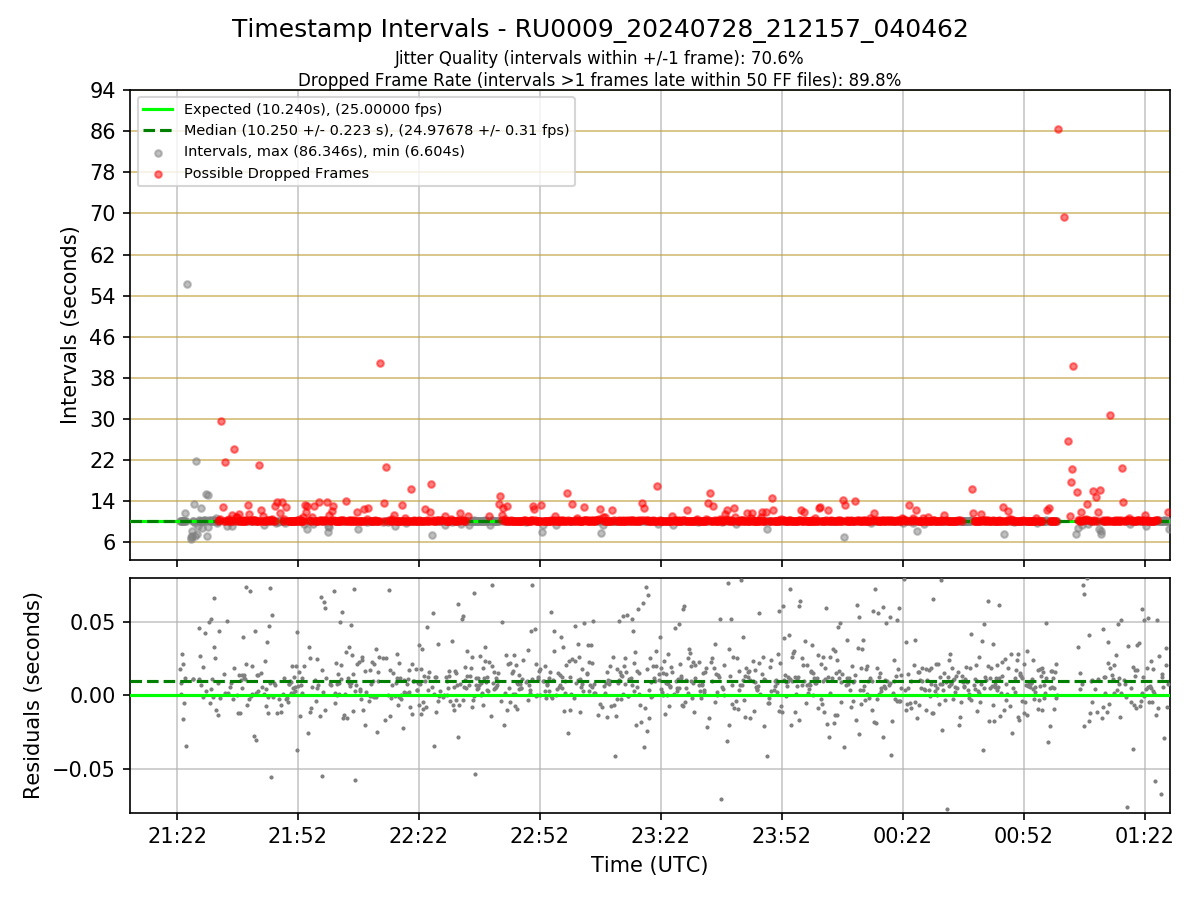Click the x-axis tick label '21:52'
Image resolution: width=1200 pixels, height=900 pixels.
point(298,835)
